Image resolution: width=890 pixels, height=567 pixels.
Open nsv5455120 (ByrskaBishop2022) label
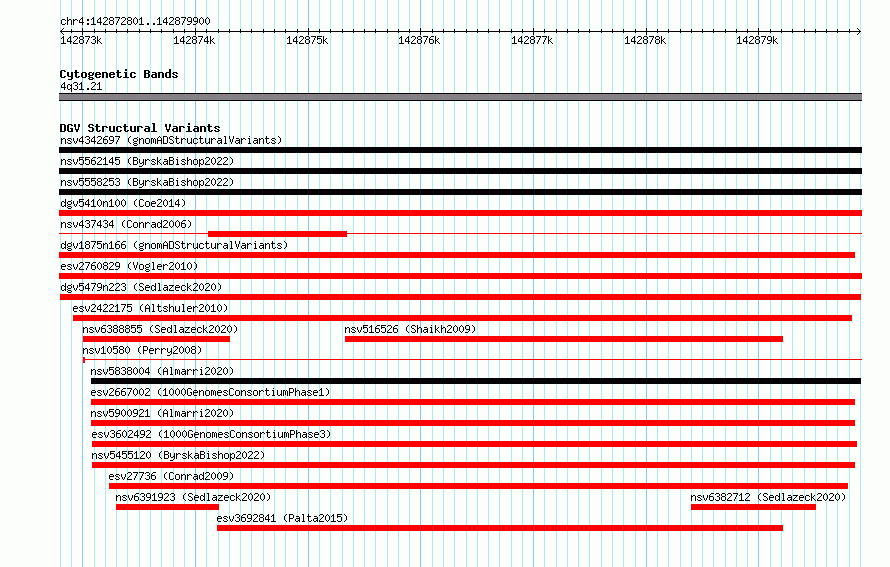point(178,455)
